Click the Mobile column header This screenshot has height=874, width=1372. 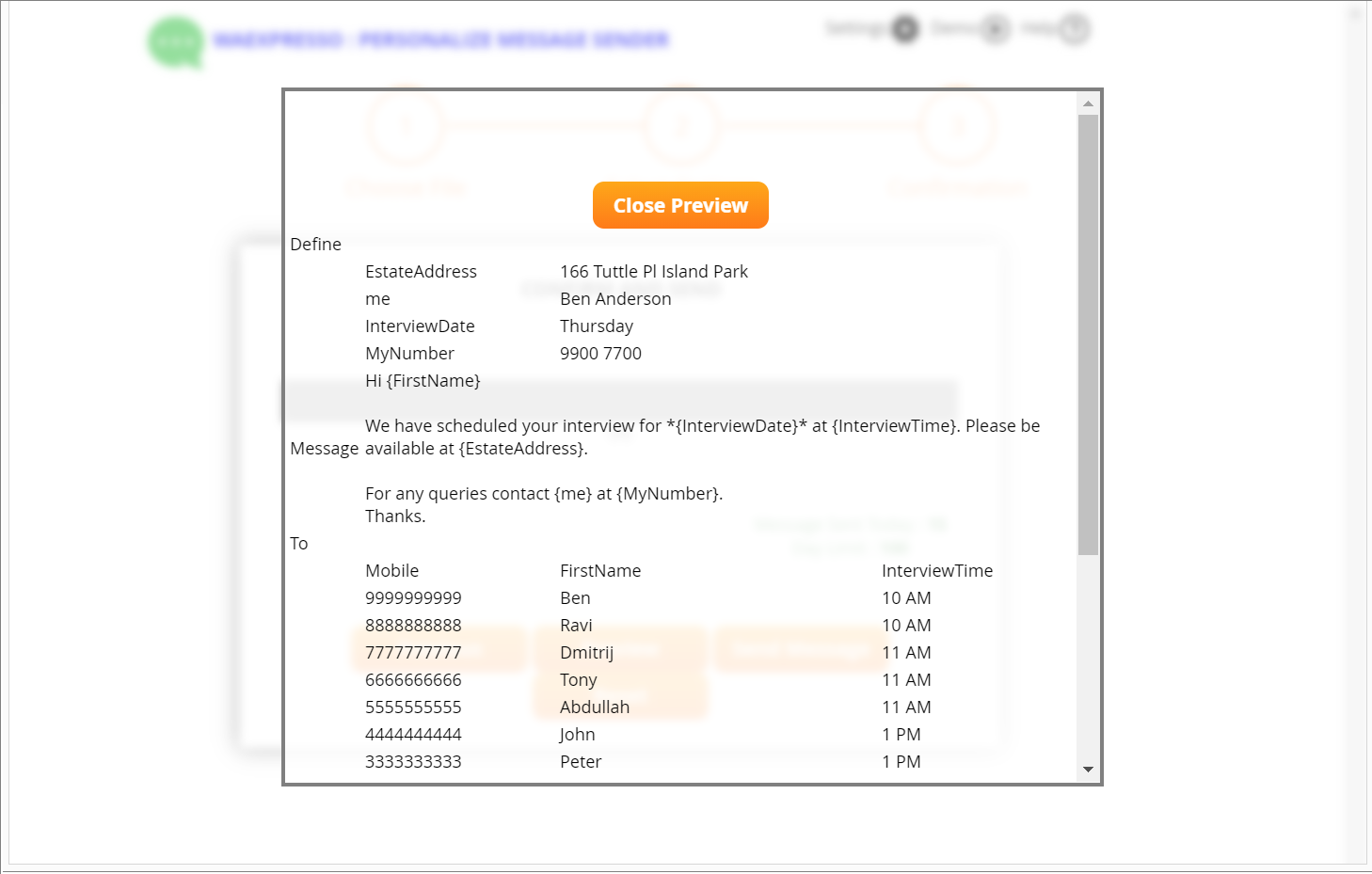(x=391, y=571)
